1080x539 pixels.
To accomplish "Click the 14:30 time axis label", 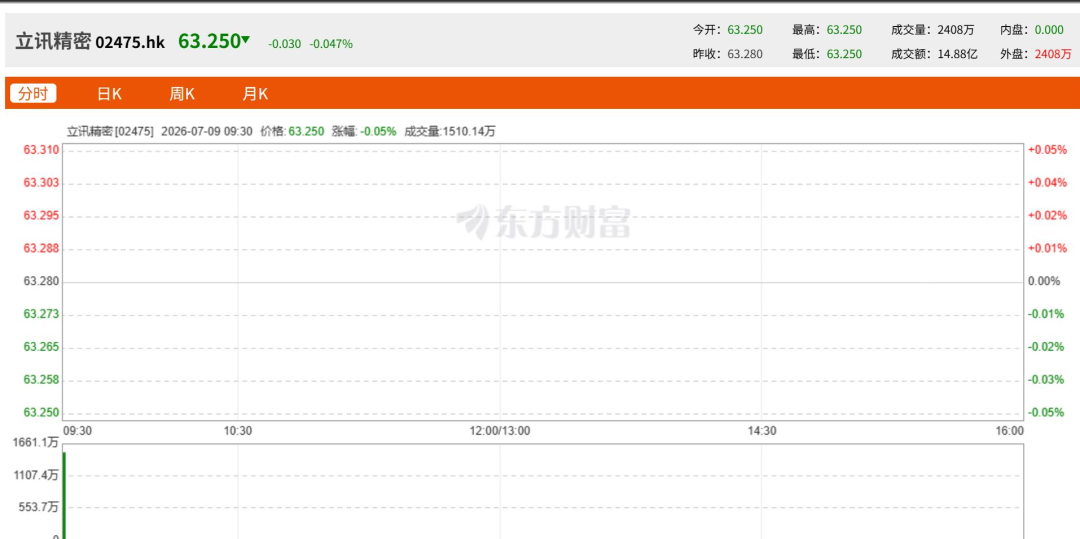I will click(762, 431).
